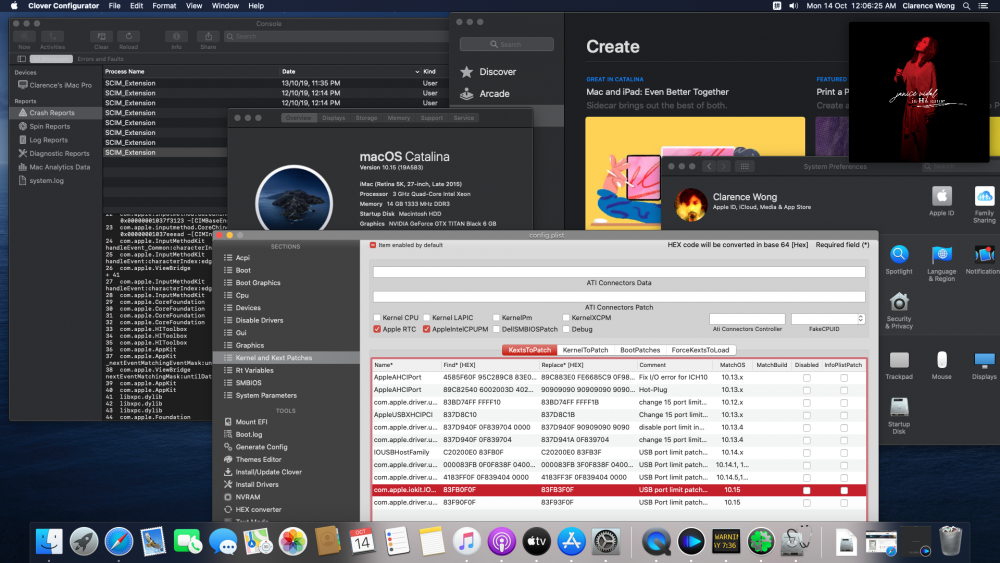
Task: Click Show All grid button in System Preferences
Action: 744,166
